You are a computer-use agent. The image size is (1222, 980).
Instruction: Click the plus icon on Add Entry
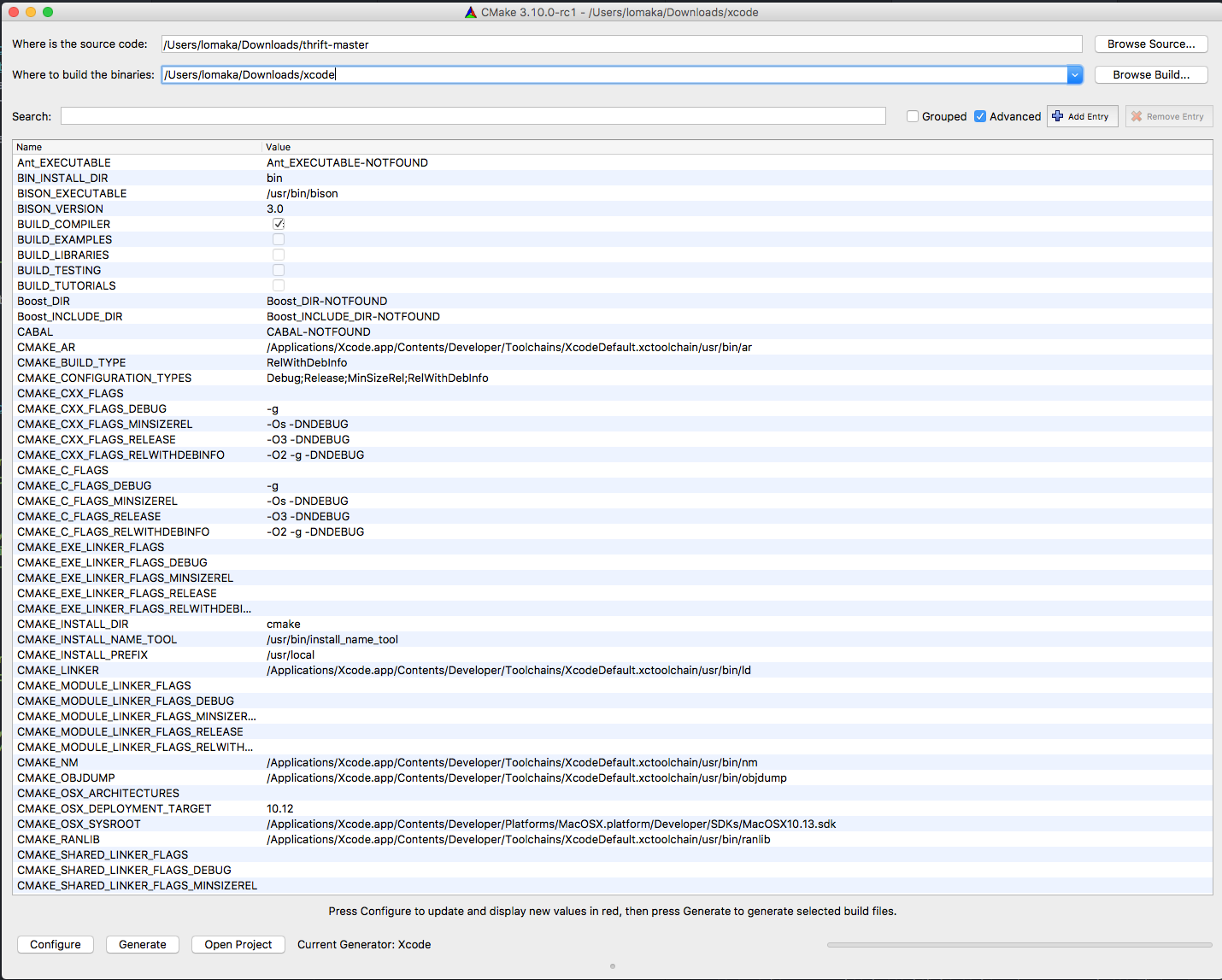coord(1058,116)
